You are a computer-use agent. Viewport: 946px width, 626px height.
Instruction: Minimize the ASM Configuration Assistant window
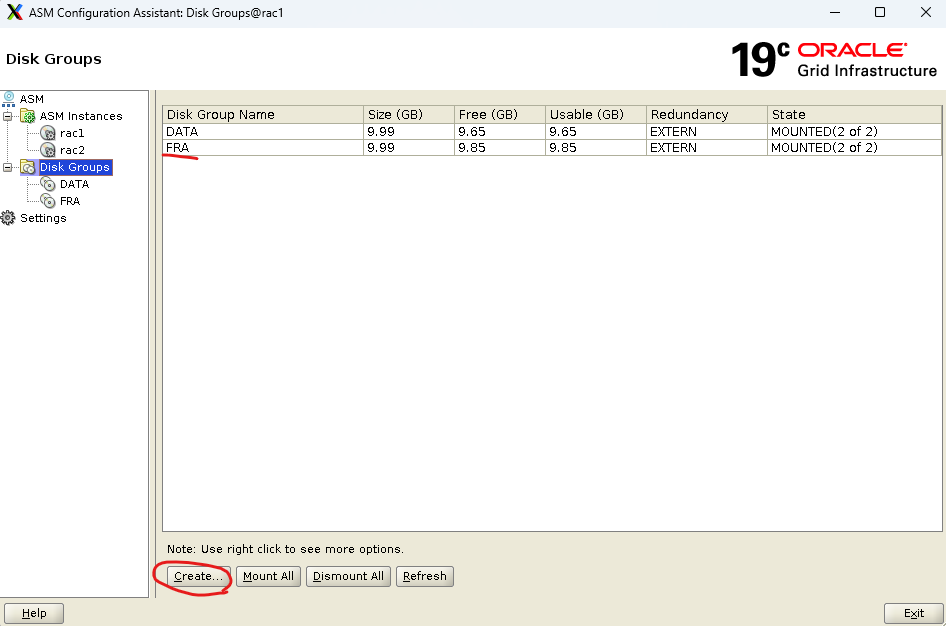pyautogui.click(x=835, y=12)
